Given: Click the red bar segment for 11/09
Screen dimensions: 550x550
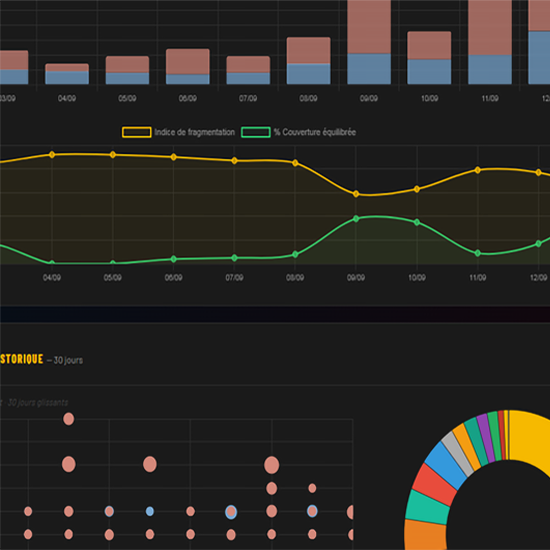Looking at the screenshot, I should [490, 27].
